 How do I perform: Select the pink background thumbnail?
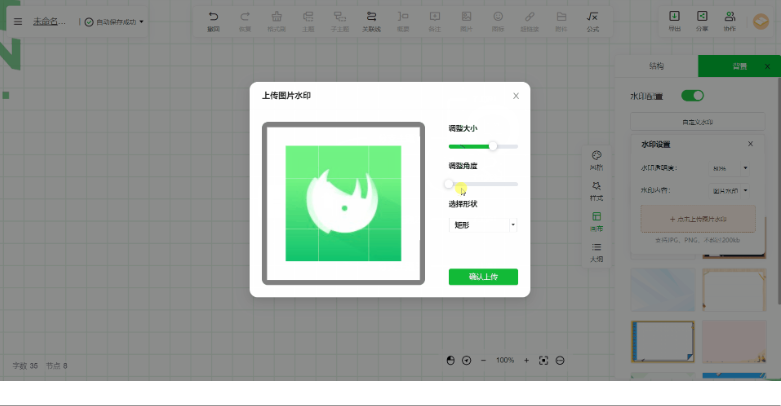734,342
